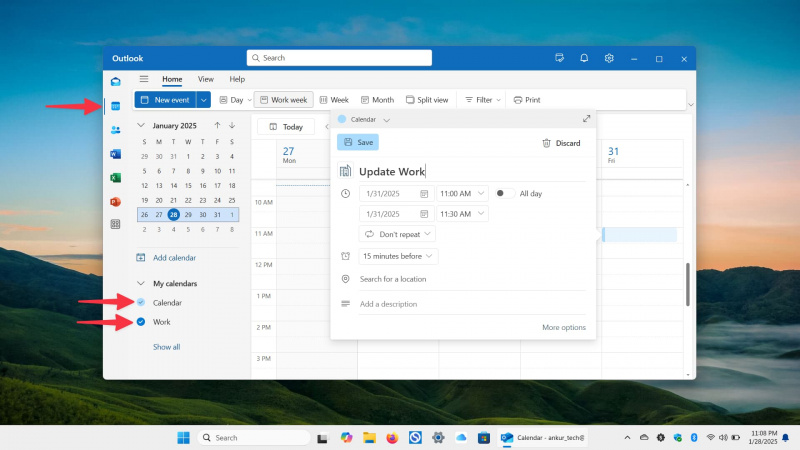Go to previous month with up arrow
800x450 pixels.
217,126
